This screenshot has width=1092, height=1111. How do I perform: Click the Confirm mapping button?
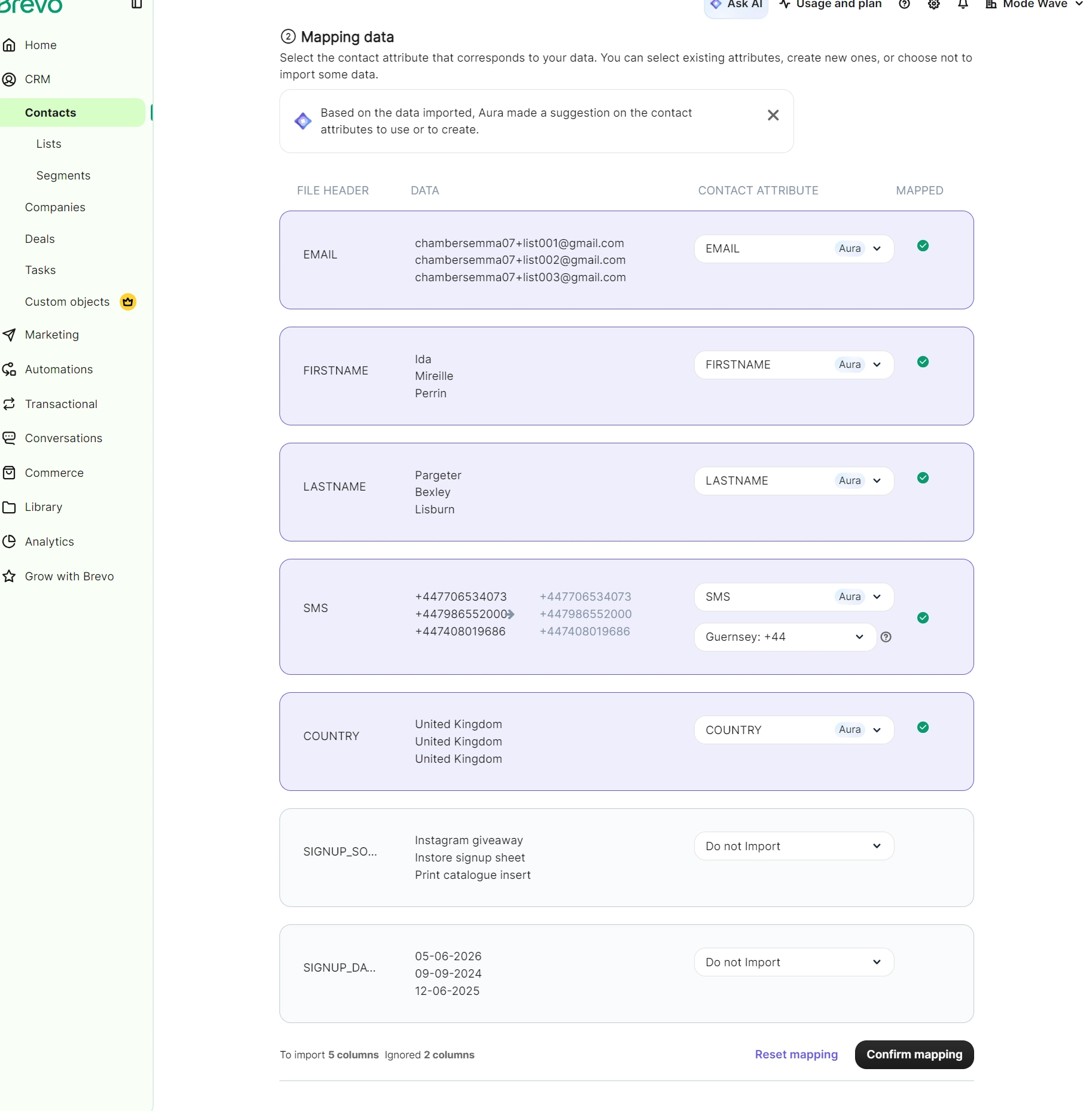(914, 1054)
